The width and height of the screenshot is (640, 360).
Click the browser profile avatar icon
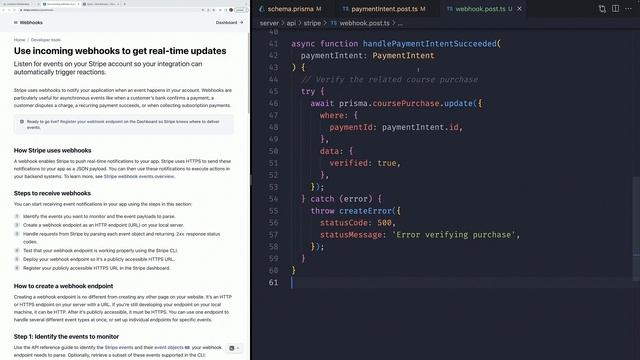point(231,10)
